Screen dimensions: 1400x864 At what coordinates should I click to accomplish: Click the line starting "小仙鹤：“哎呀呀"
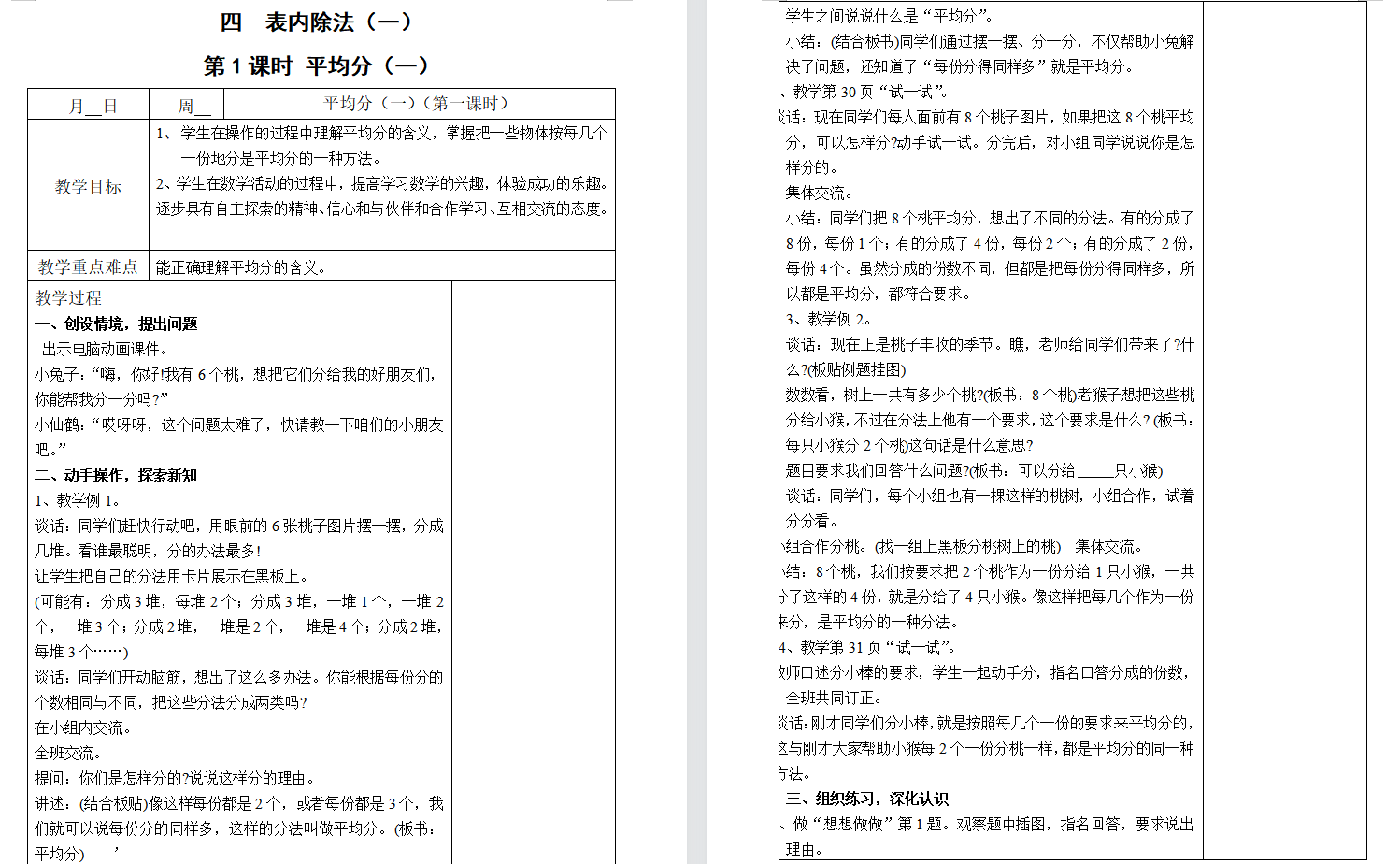(x=238, y=425)
